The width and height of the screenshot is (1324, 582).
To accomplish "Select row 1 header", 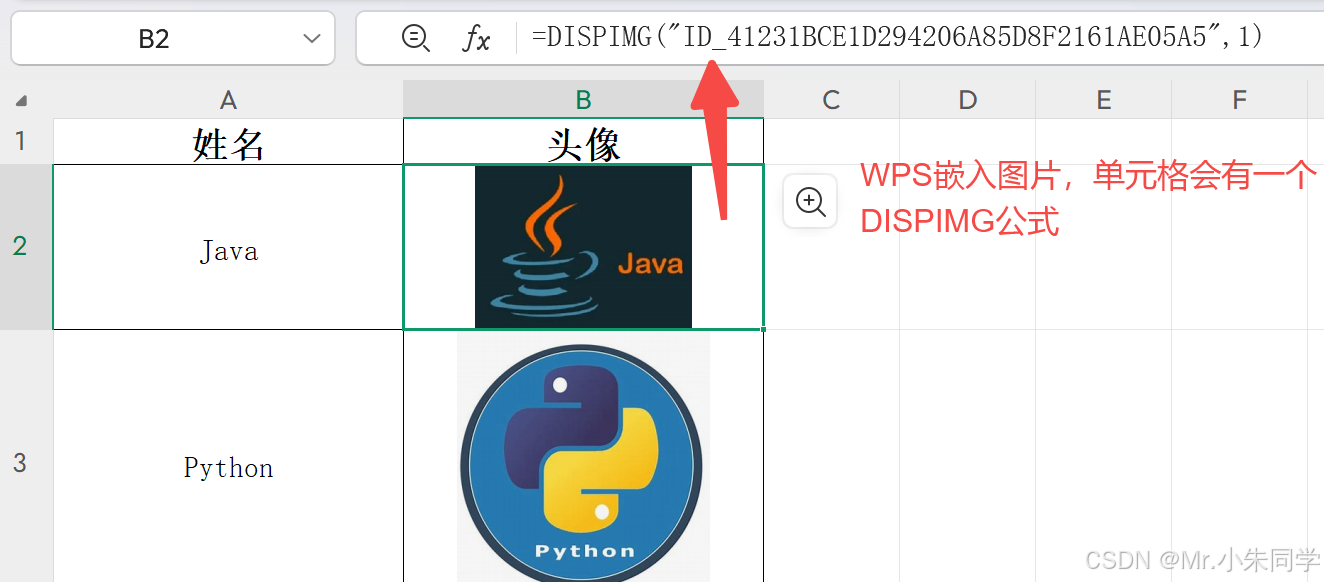I will pos(26,141).
